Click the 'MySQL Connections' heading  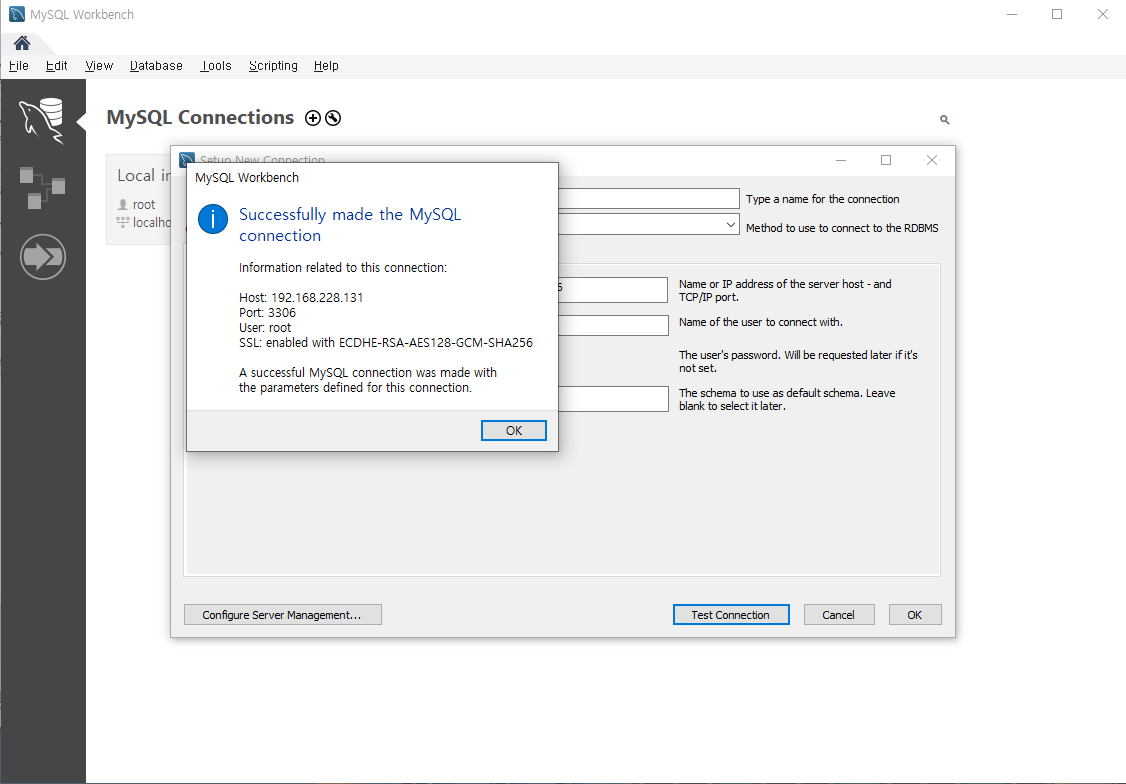pyautogui.click(x=200, y=117)
